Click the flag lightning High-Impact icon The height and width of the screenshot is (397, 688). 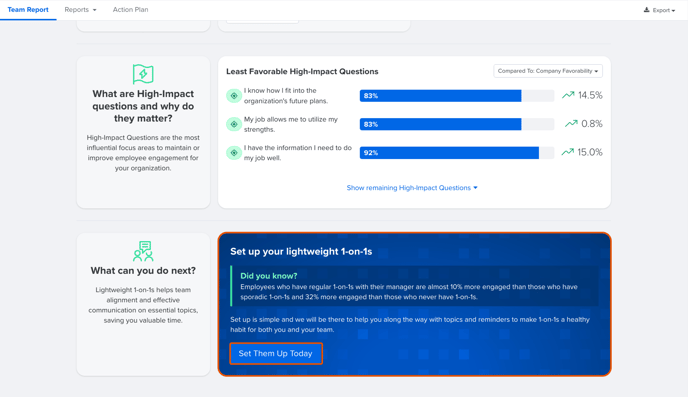pyautogui.click(x=143, y=74)
